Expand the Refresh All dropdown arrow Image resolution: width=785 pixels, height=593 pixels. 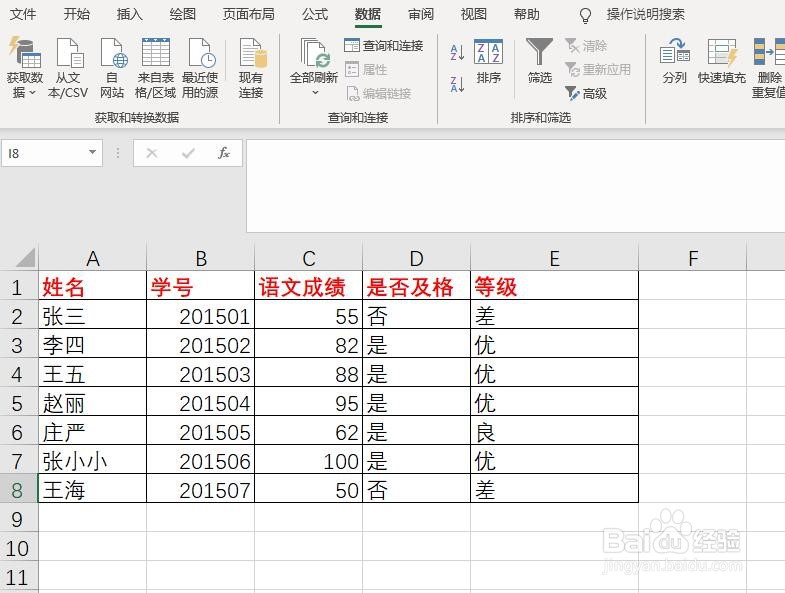click(315, 92)
